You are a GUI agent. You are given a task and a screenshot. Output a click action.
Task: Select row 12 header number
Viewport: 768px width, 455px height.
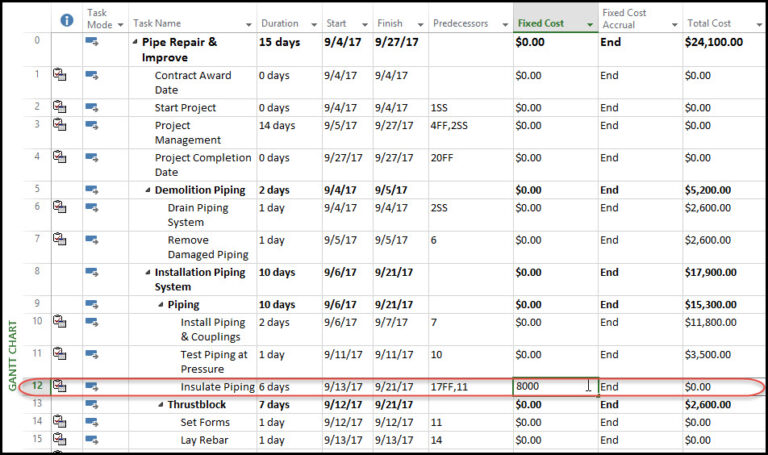(38, 385)
